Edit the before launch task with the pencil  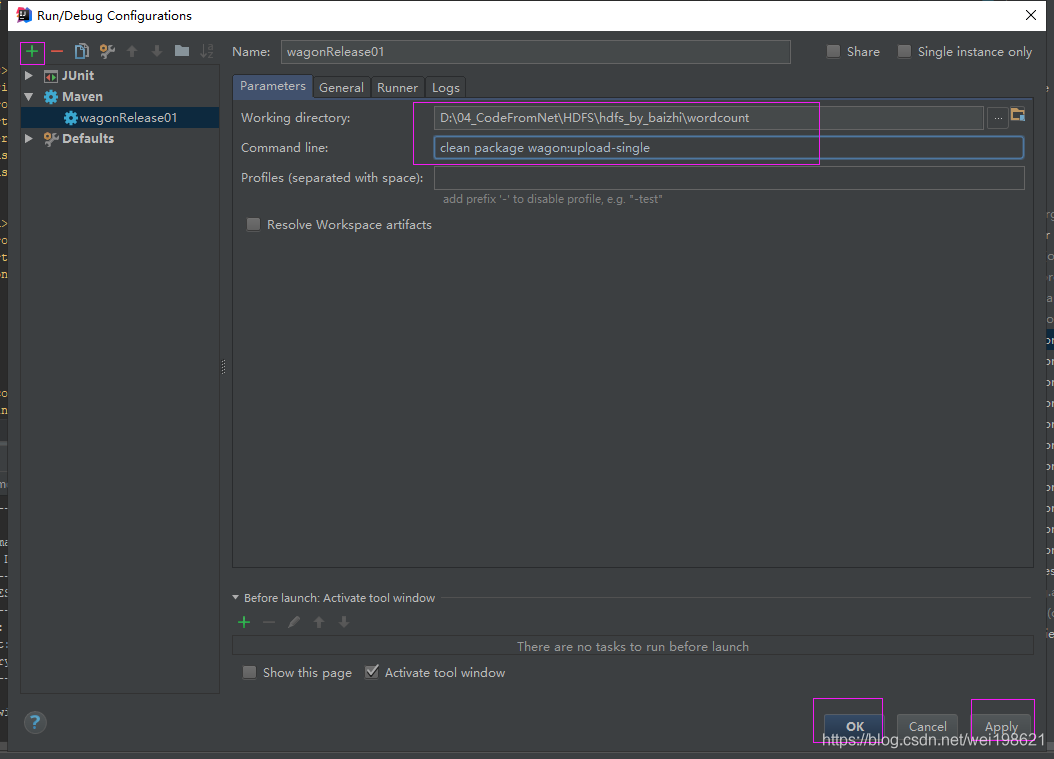(x=294, y=623)
